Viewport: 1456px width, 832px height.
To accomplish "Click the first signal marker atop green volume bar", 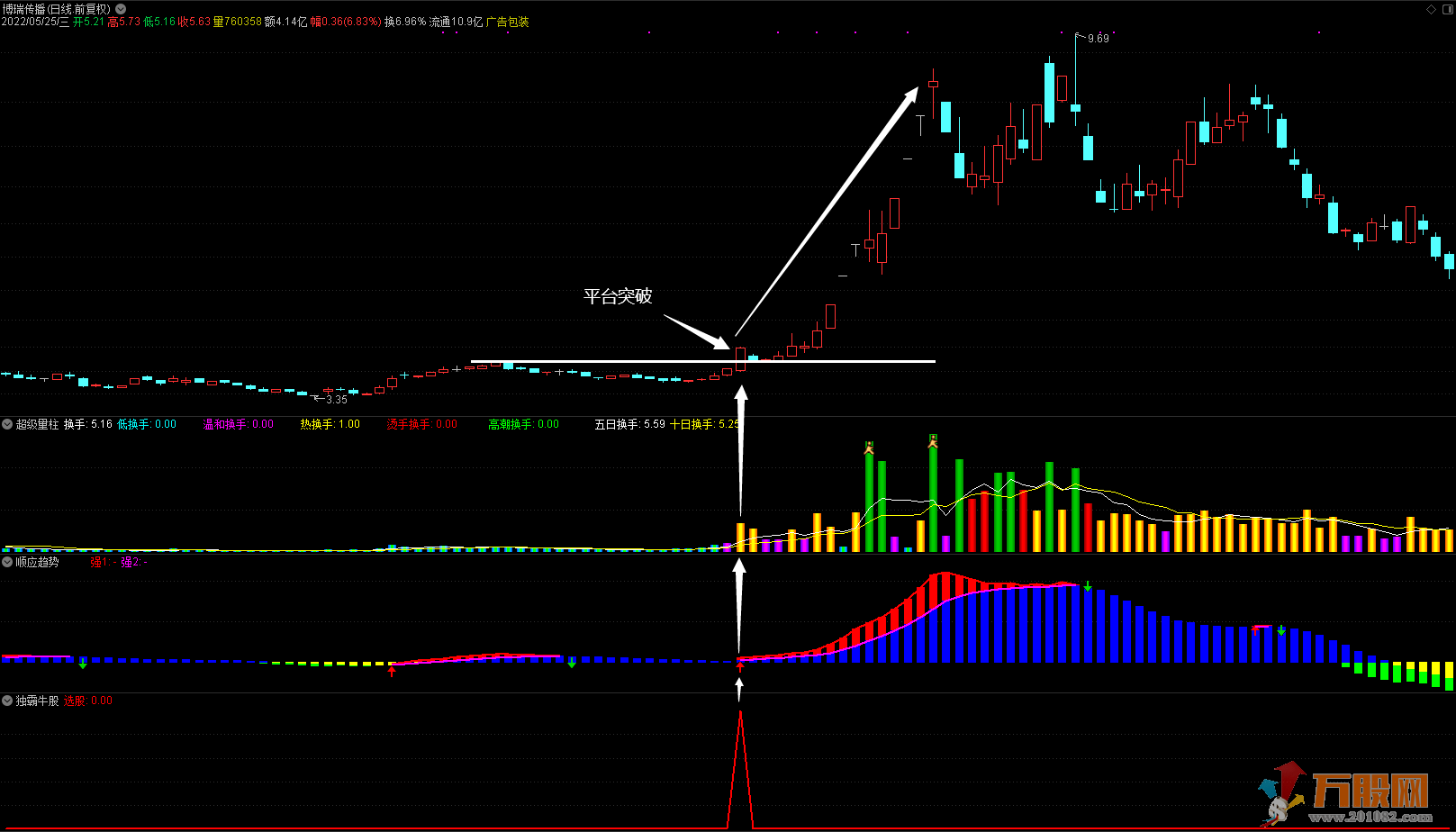I will click(869, 447).
